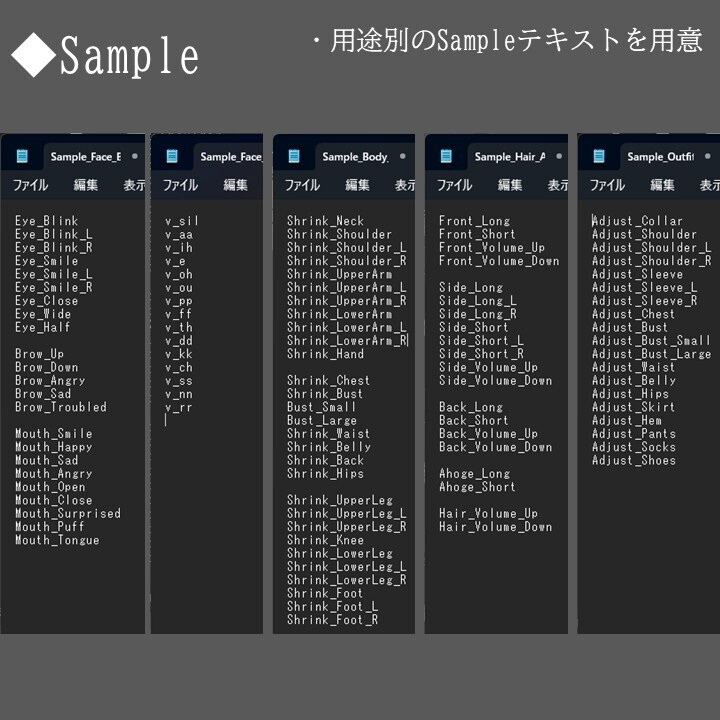Click the line v_oh

179,274
